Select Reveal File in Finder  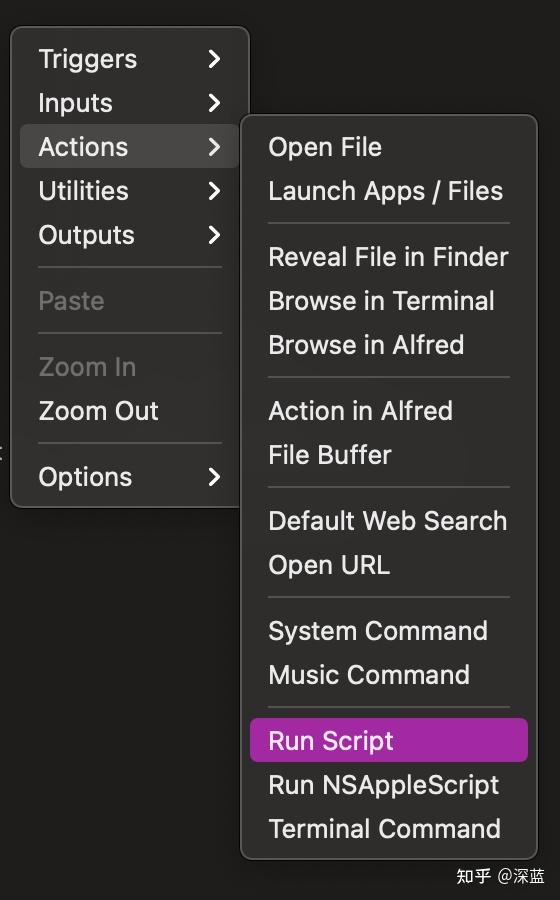(x=388, y=257)
